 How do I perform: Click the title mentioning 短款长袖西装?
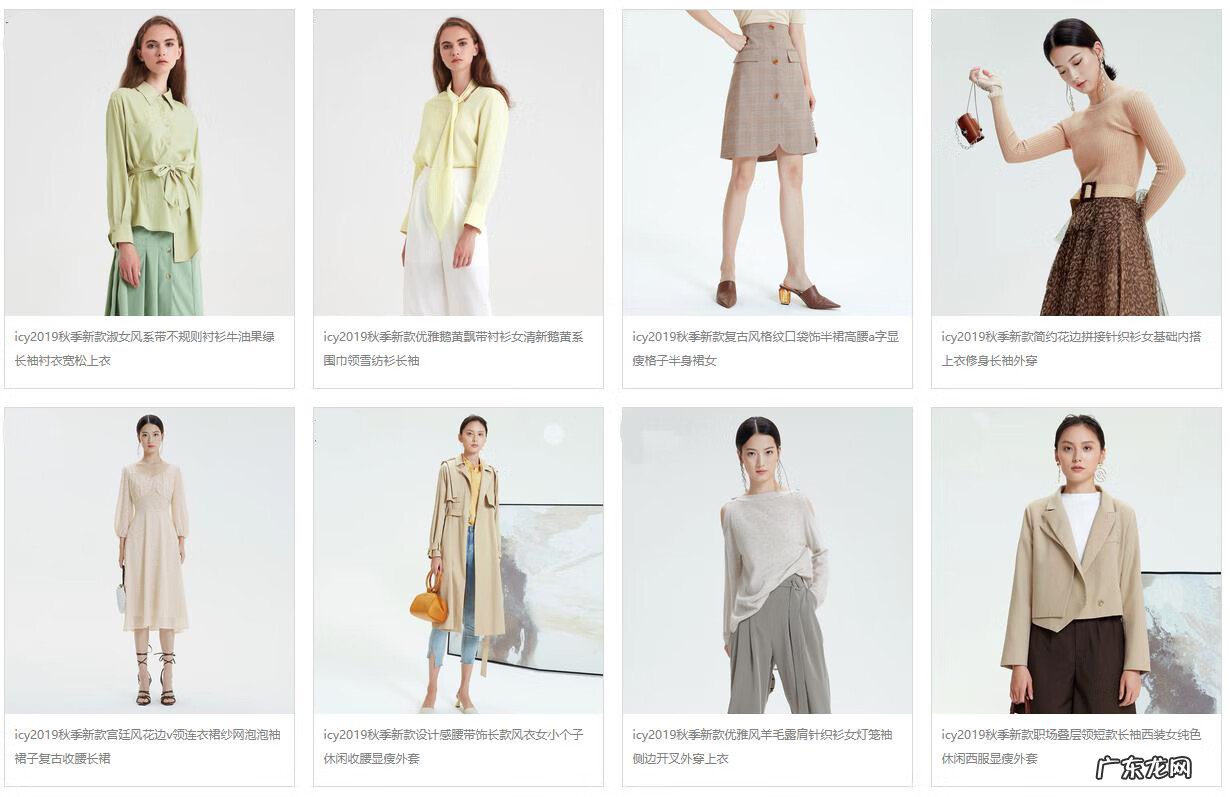(x=1071, y=746)
